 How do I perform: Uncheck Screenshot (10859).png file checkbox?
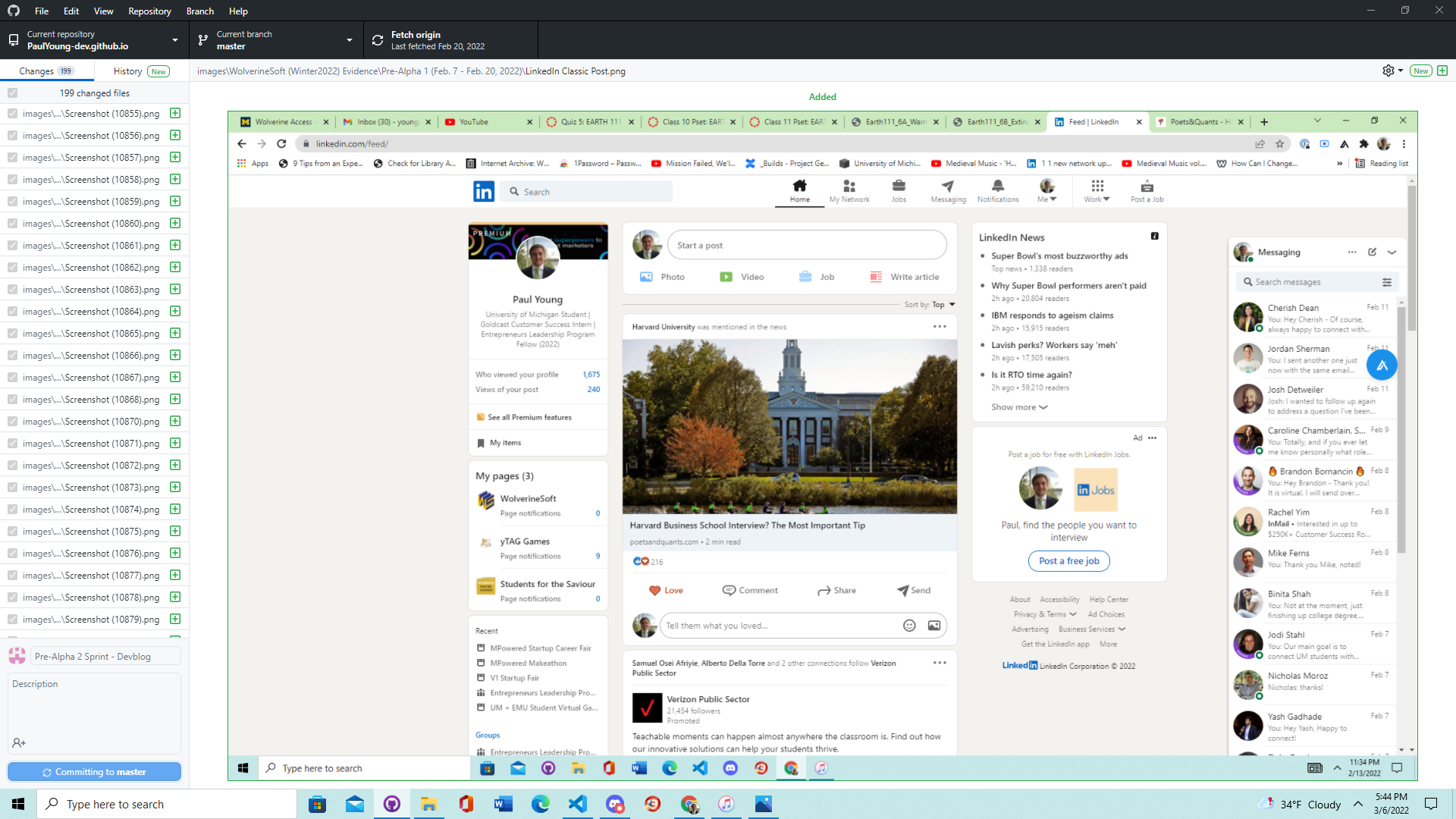12,201
